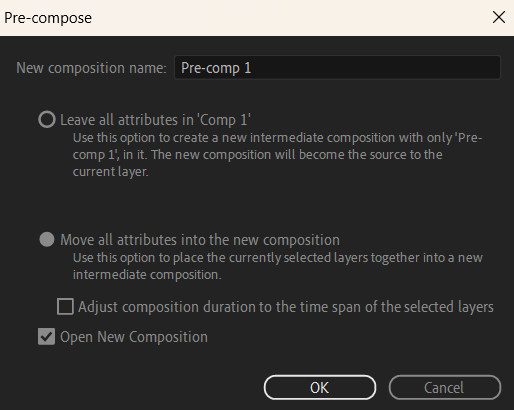Viewport: 514px width, 410px height.
Task: Click the 'Open New Composition' label text
Action: click(x=134, y=337)
